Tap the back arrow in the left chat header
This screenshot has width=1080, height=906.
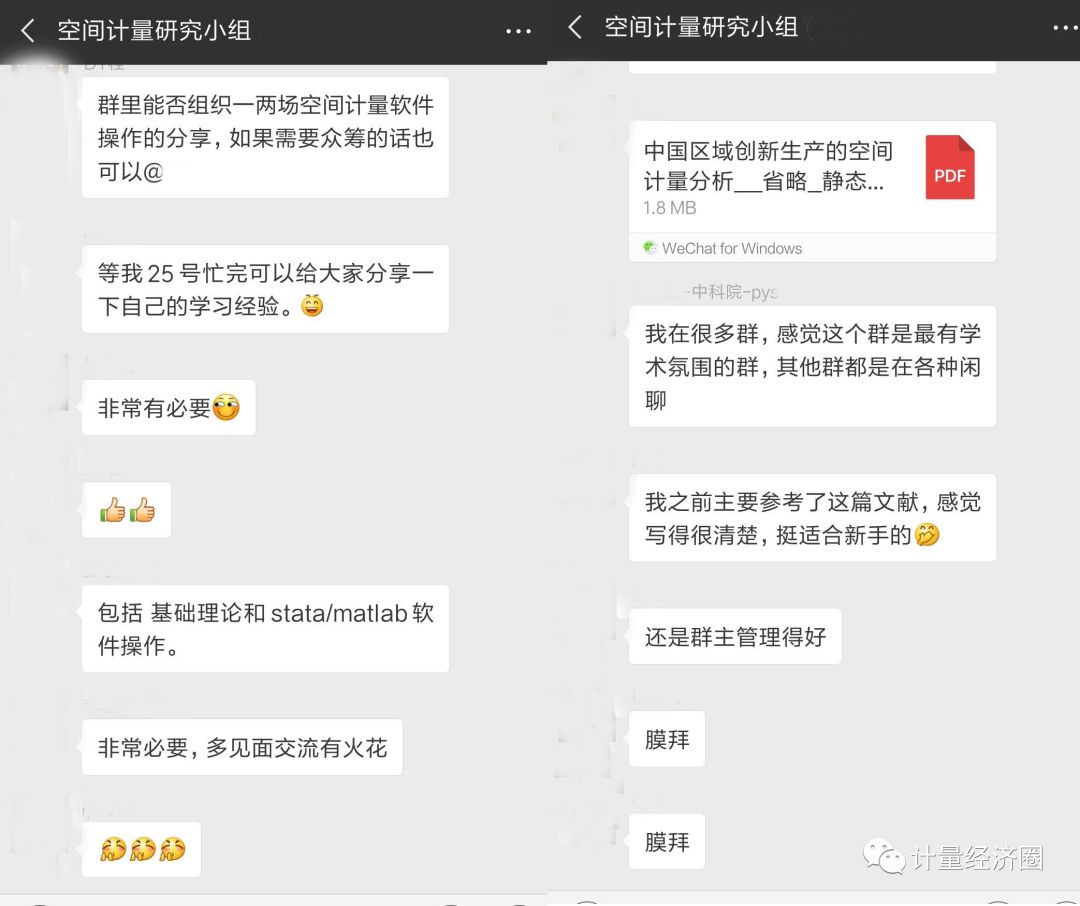(28, 30)
